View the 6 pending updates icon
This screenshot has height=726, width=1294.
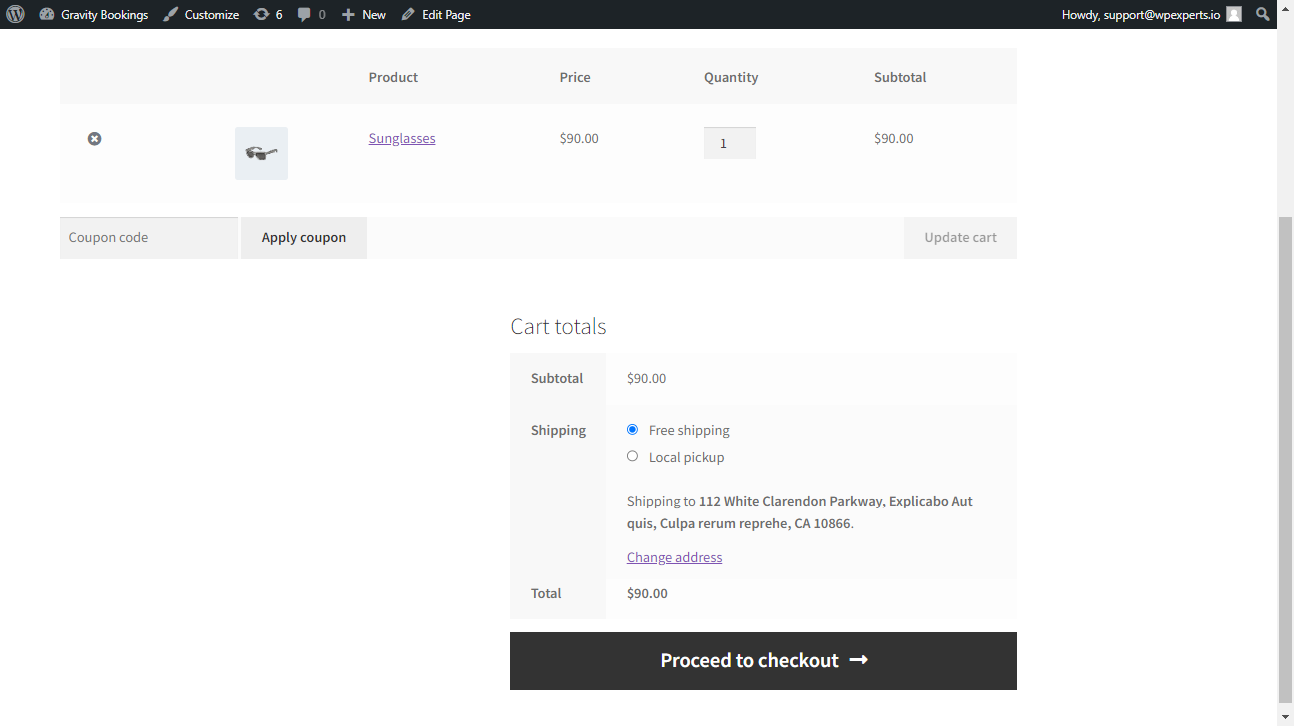[262, 14]
